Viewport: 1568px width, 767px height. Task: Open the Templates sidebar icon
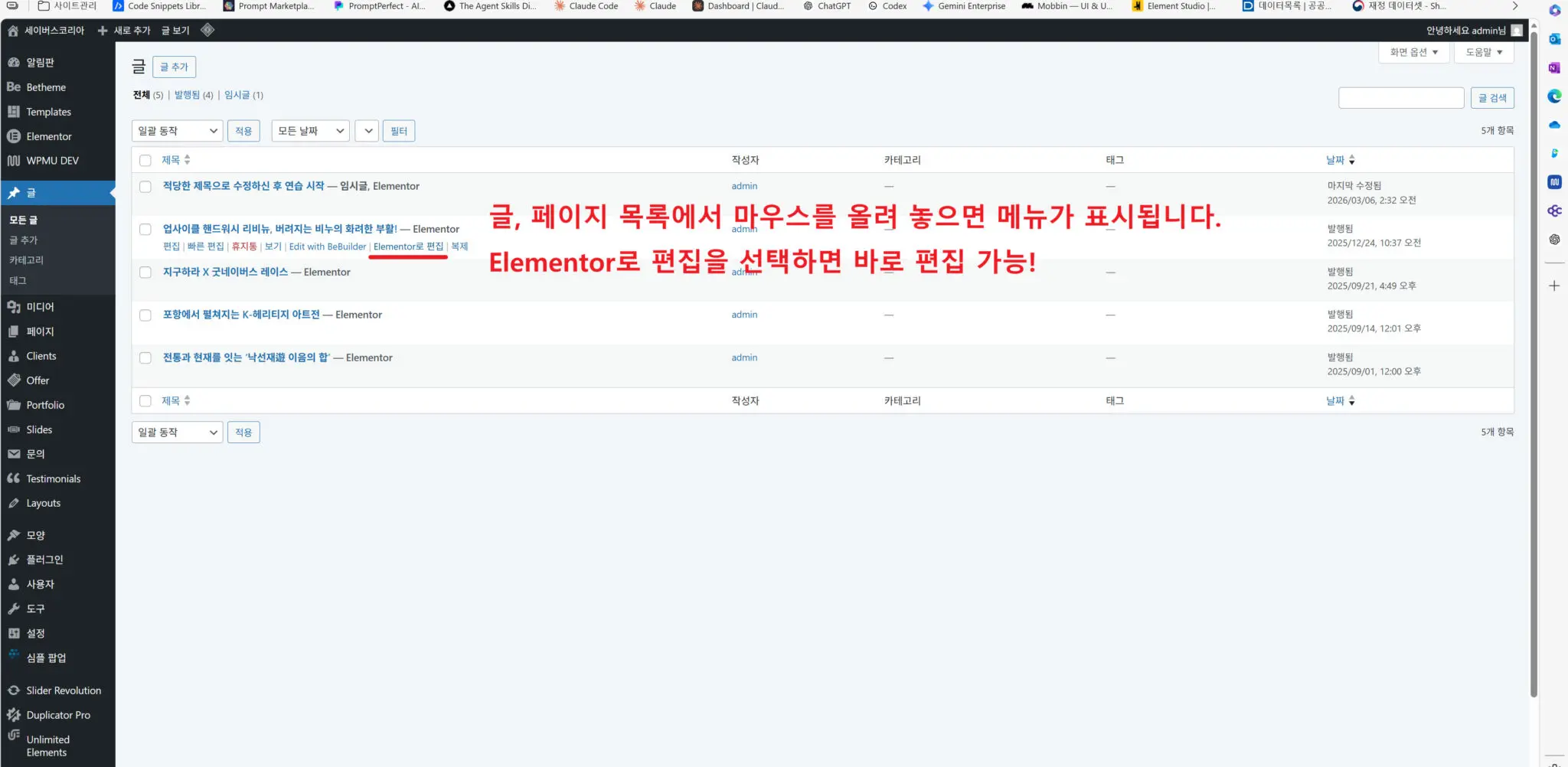[14, 111]
